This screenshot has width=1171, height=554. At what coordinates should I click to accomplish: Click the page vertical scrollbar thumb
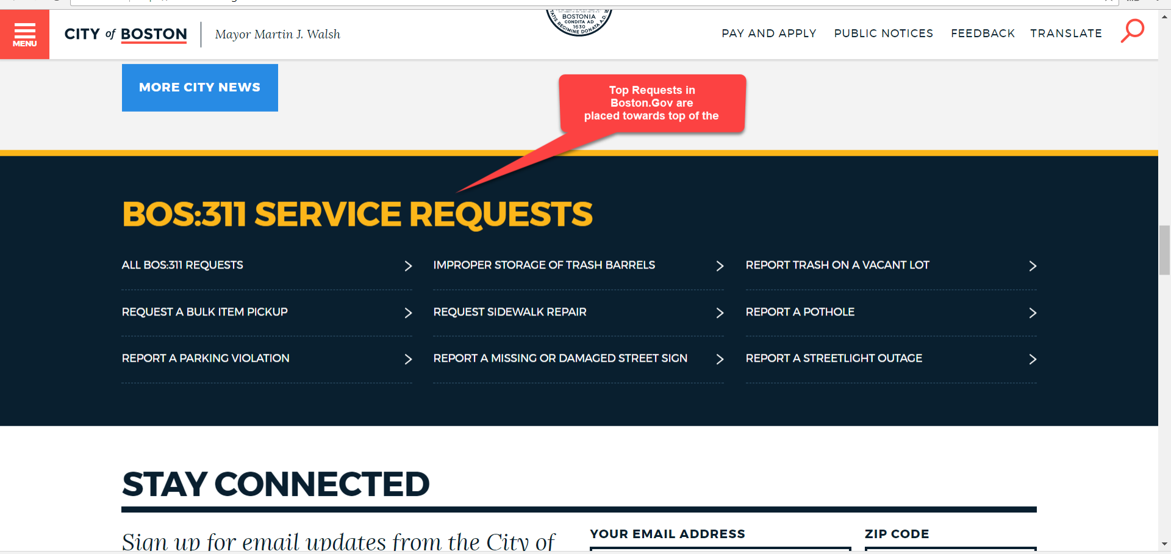coord(1164,249)
